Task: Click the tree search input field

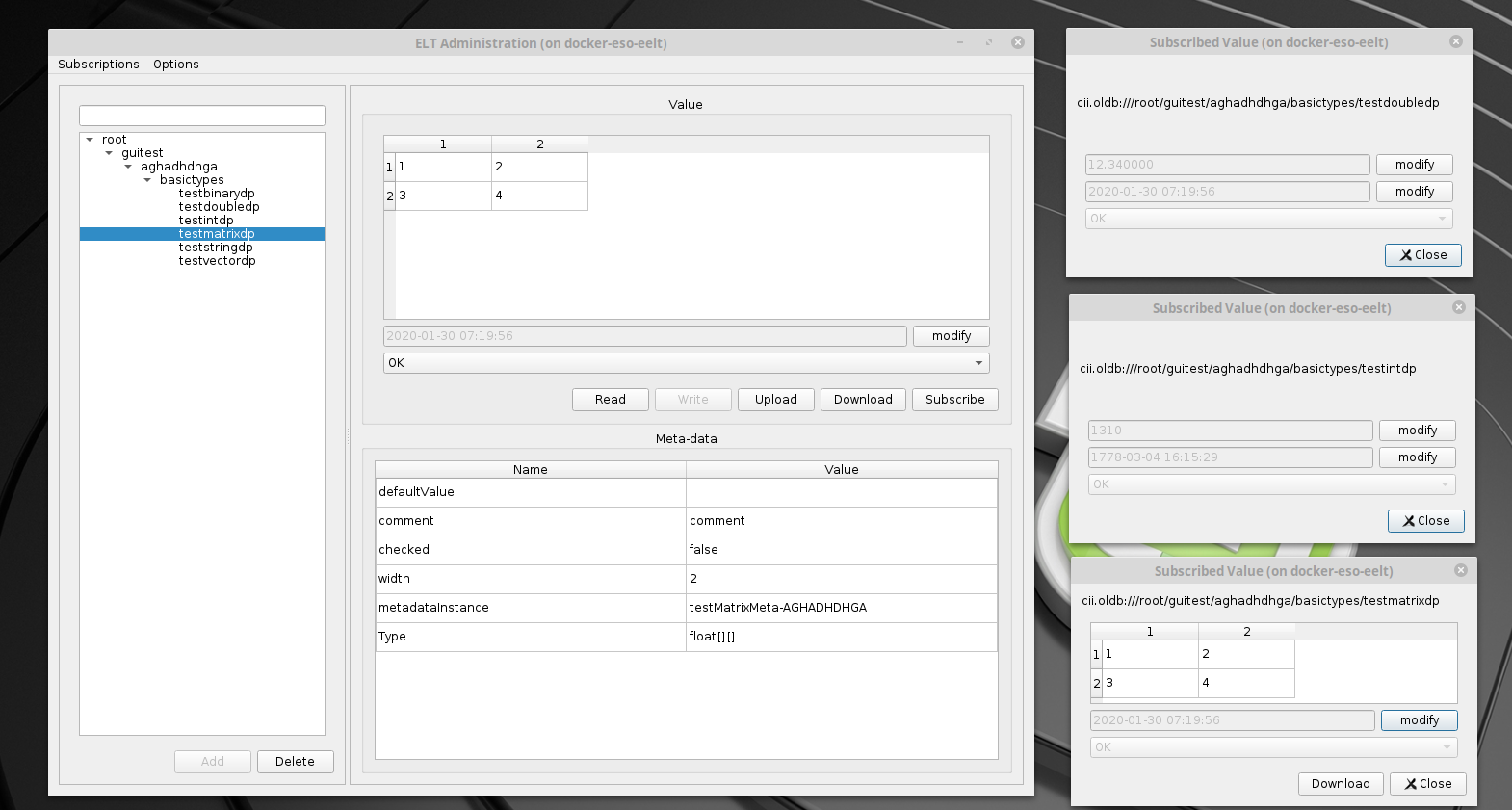Action: [x=202, y=116]
